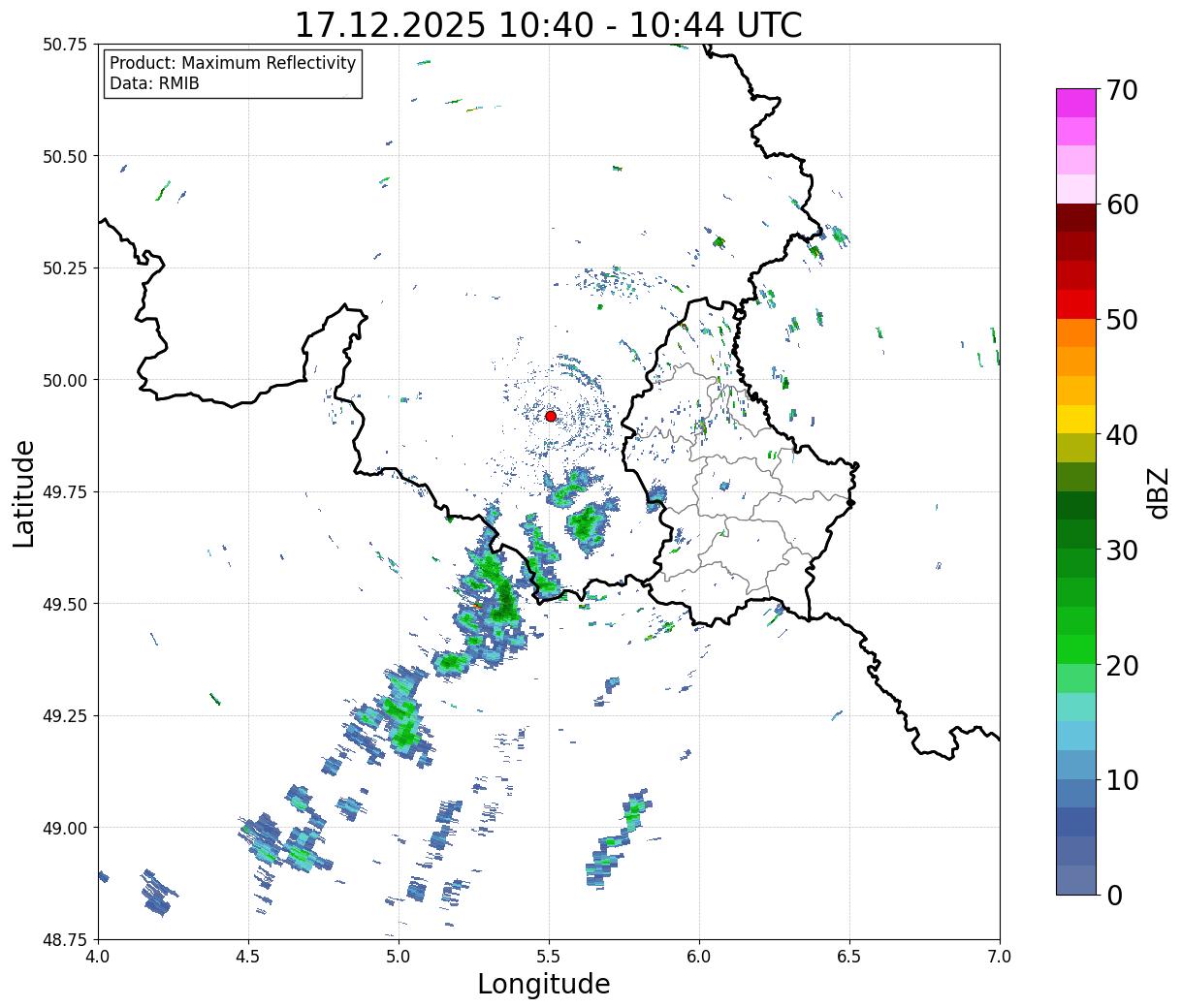This screenshot has width=1182, height=1008.
Task: Click the longitude tick label 5.0
Action: click(x=399, y=957)
